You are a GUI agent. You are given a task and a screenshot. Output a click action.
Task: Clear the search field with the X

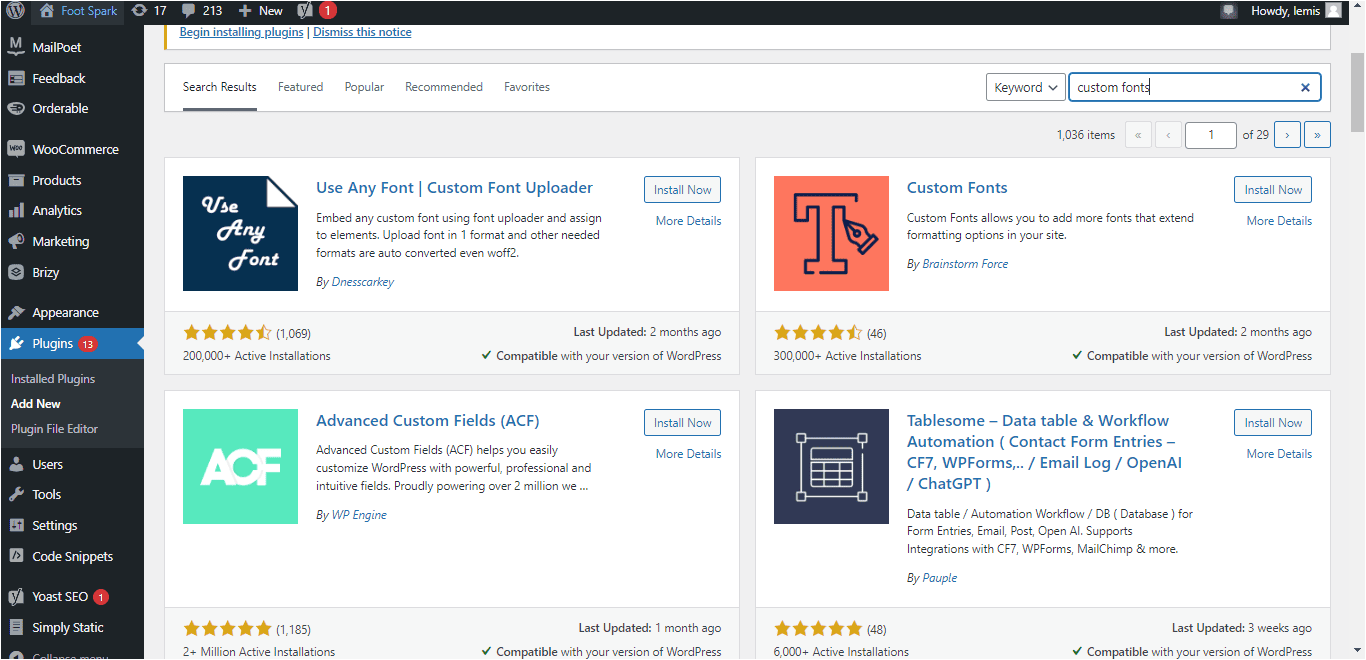click(x=1305, y=87)
